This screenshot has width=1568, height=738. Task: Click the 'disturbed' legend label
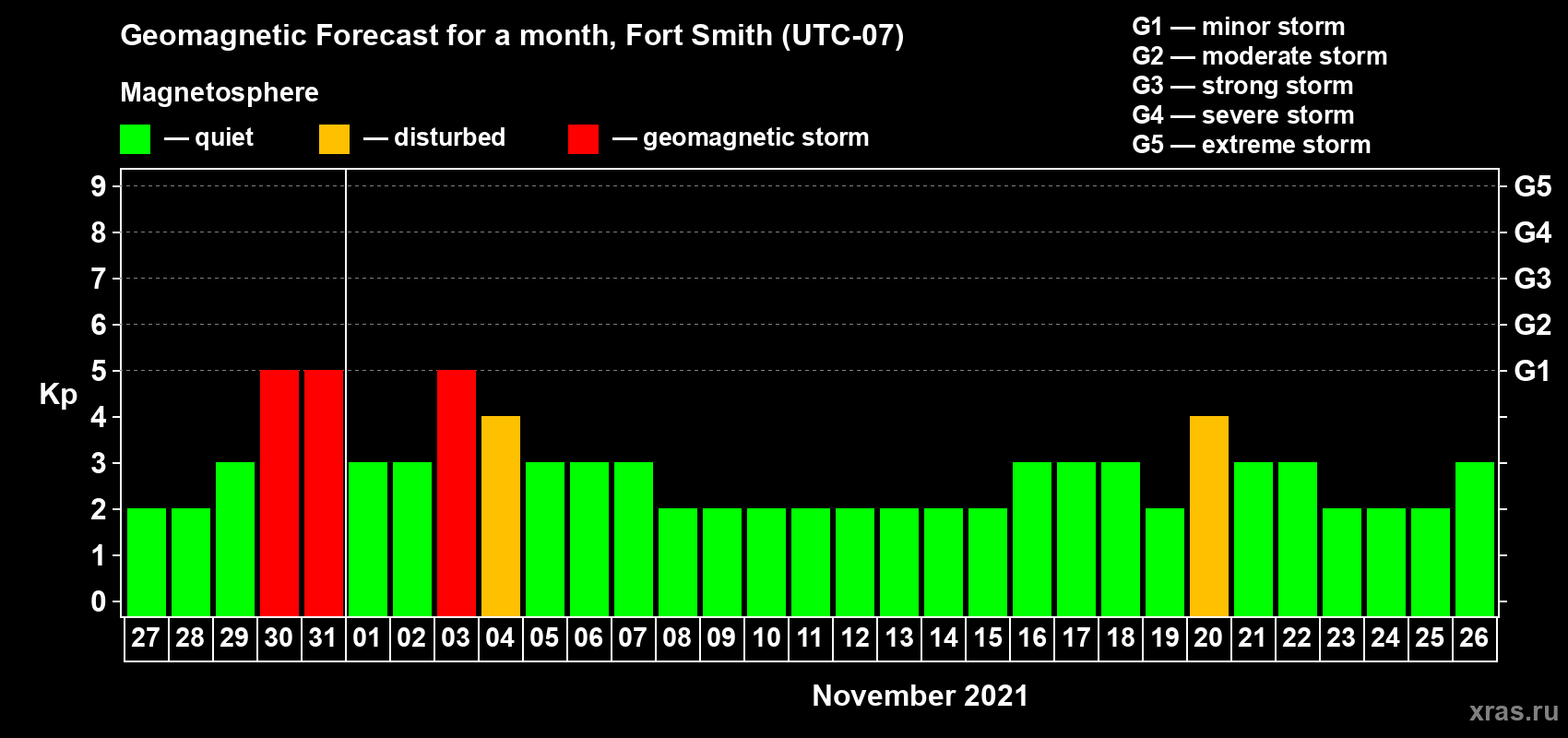click(450, 137)
